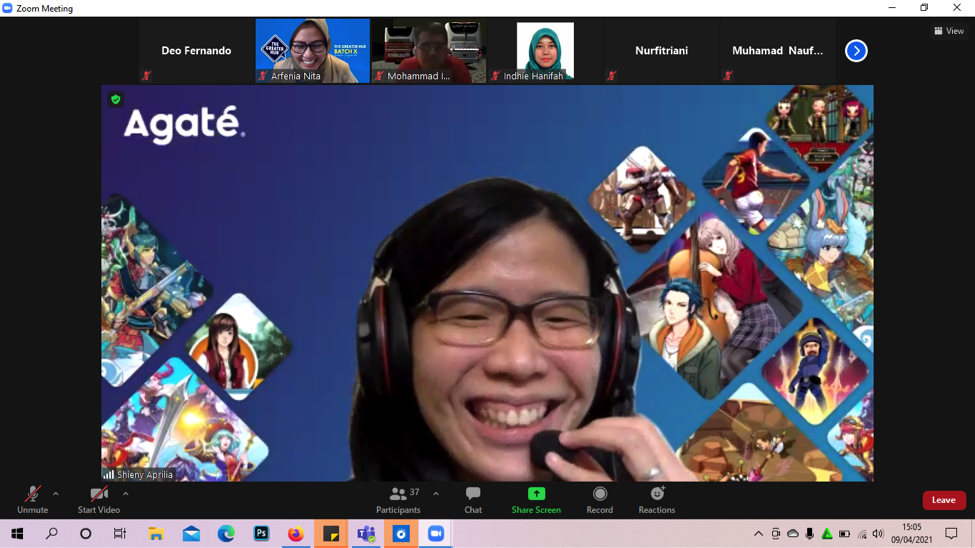Start recording with Record button
This screenshot has width=975, height=548.
coord(599,500)
